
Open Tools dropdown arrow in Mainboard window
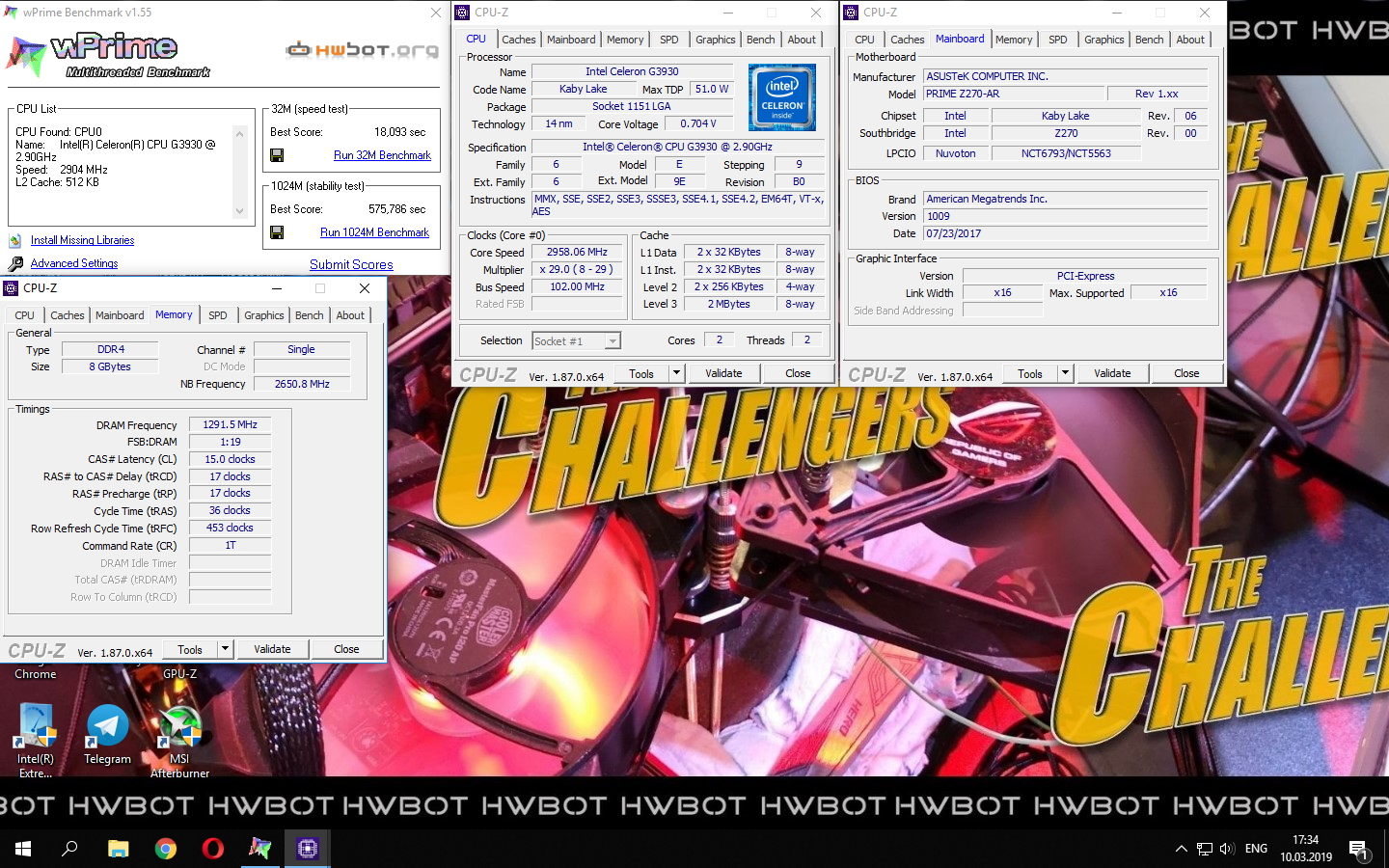point(1065,373)
